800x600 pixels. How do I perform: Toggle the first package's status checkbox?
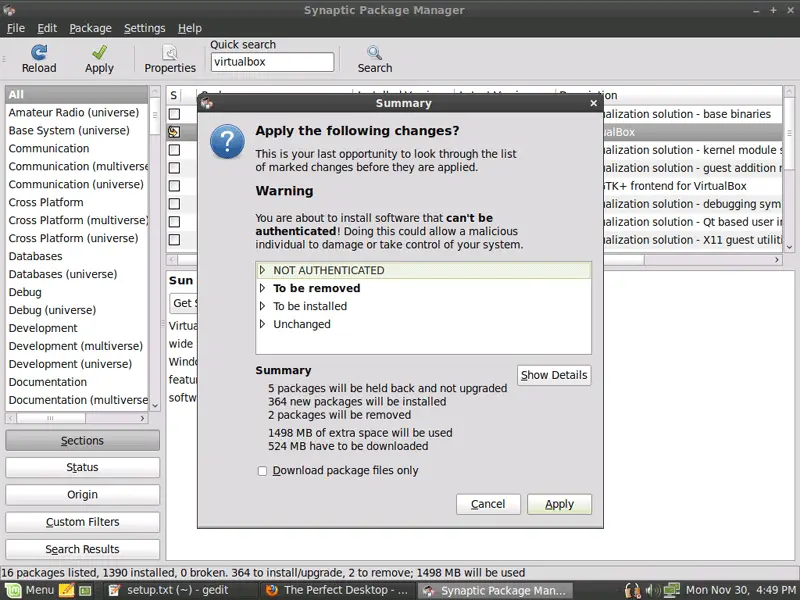point(174,114)
